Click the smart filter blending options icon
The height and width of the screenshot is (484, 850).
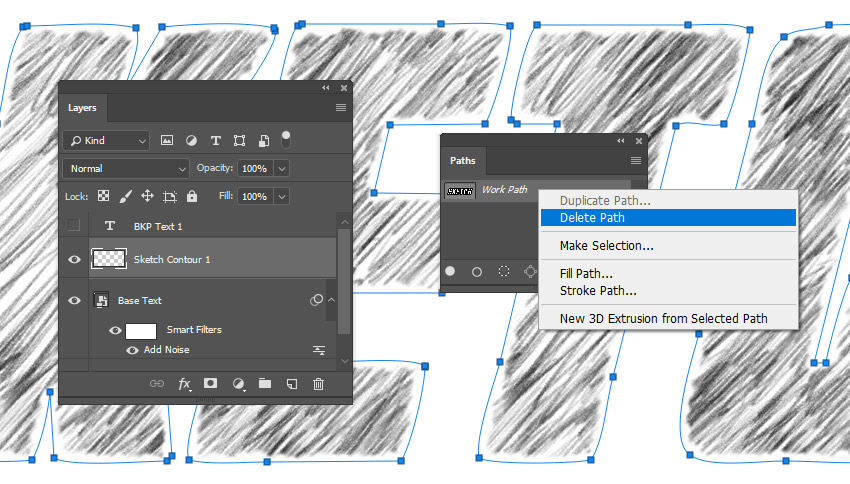tap(319, 350)
